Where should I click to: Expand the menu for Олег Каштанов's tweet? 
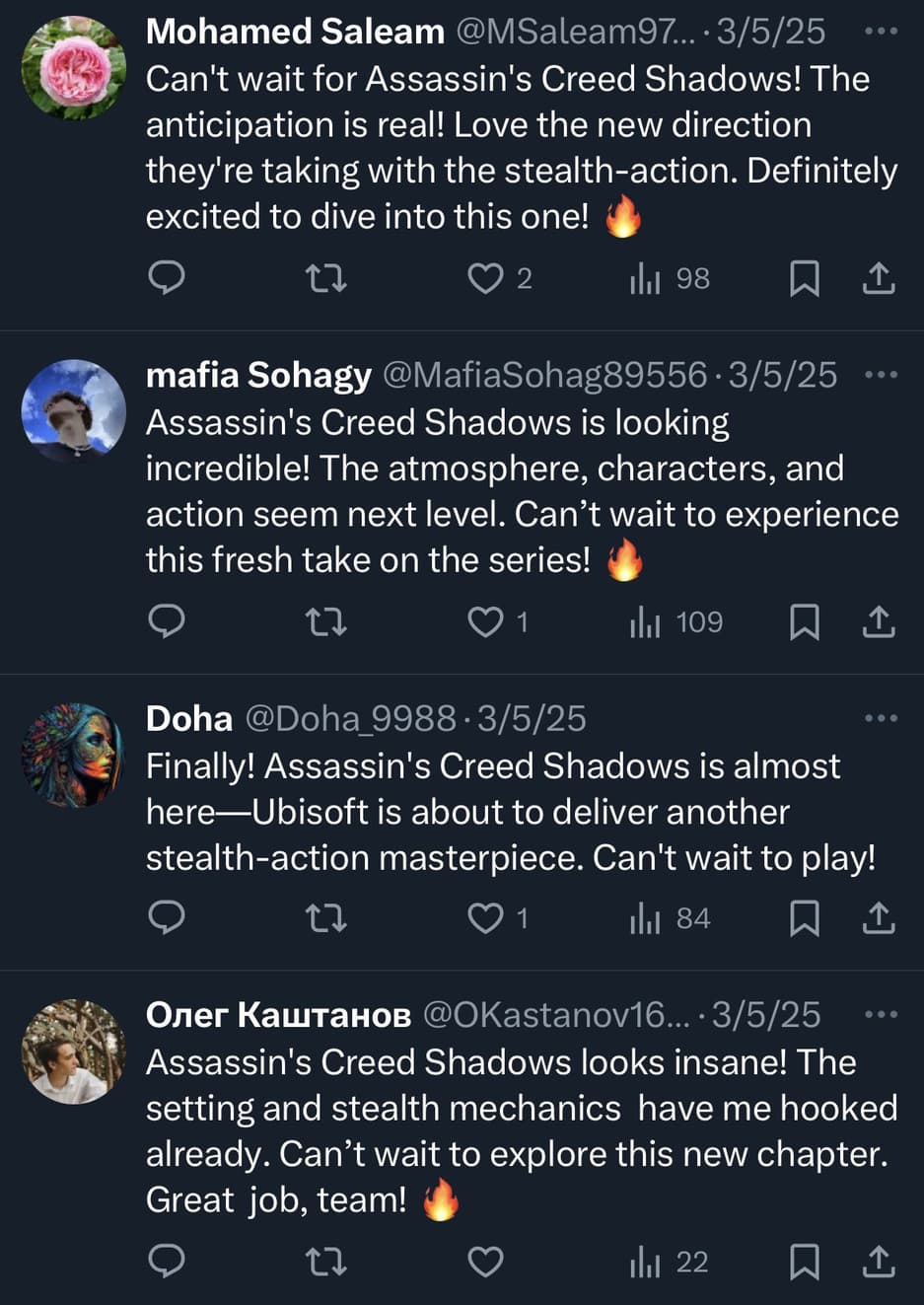(881, 1014)
